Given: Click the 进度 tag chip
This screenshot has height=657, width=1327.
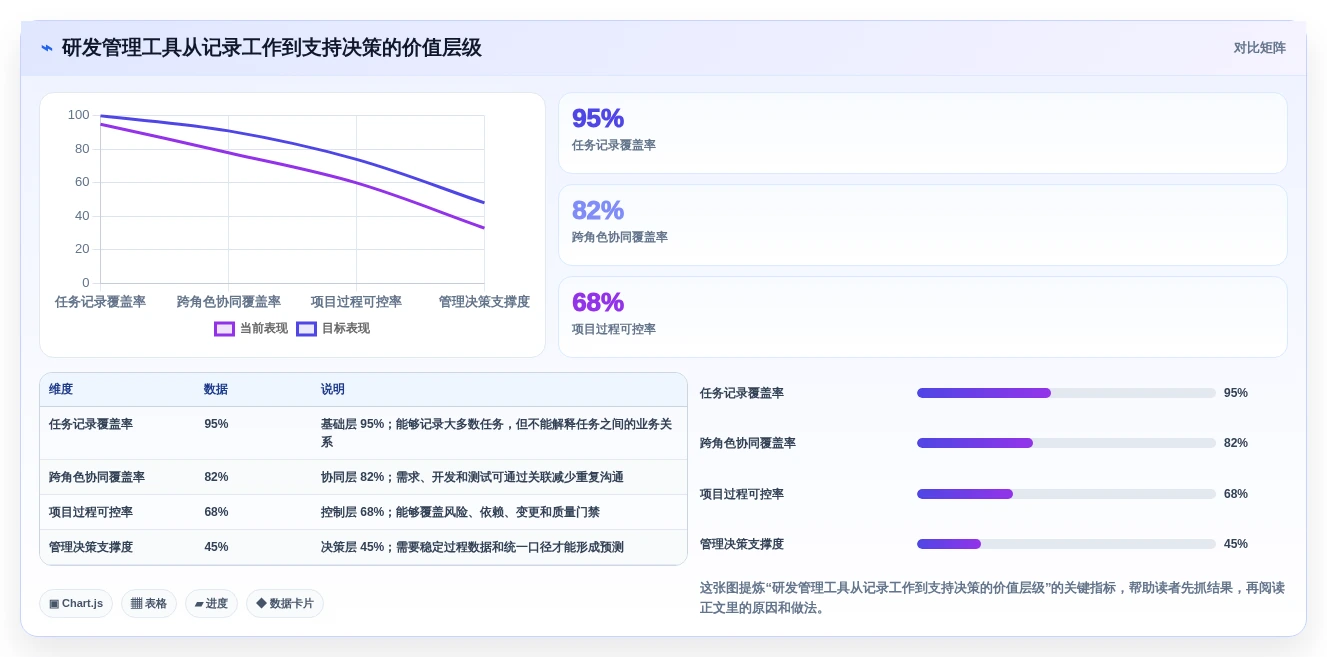Looking at the screenshot, I should click(x=211, y=604).
